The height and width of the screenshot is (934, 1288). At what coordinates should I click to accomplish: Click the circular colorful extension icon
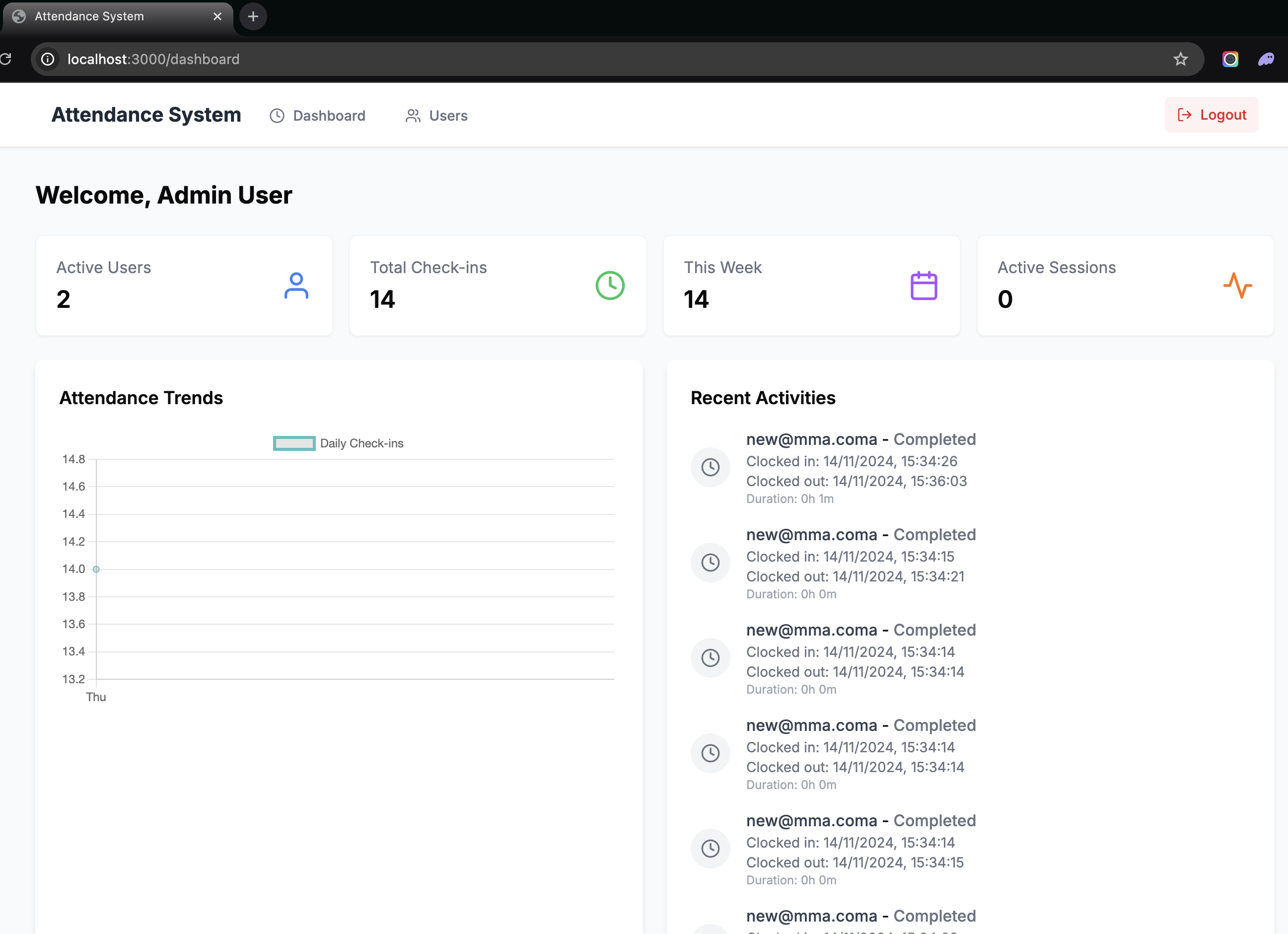pyautogui.click(x=1230, y=59)
